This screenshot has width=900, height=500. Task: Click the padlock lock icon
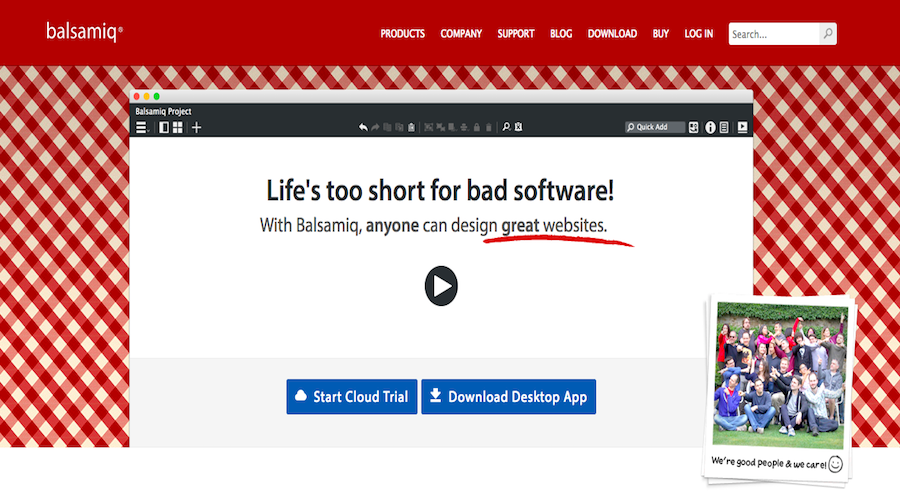point(476,127)
